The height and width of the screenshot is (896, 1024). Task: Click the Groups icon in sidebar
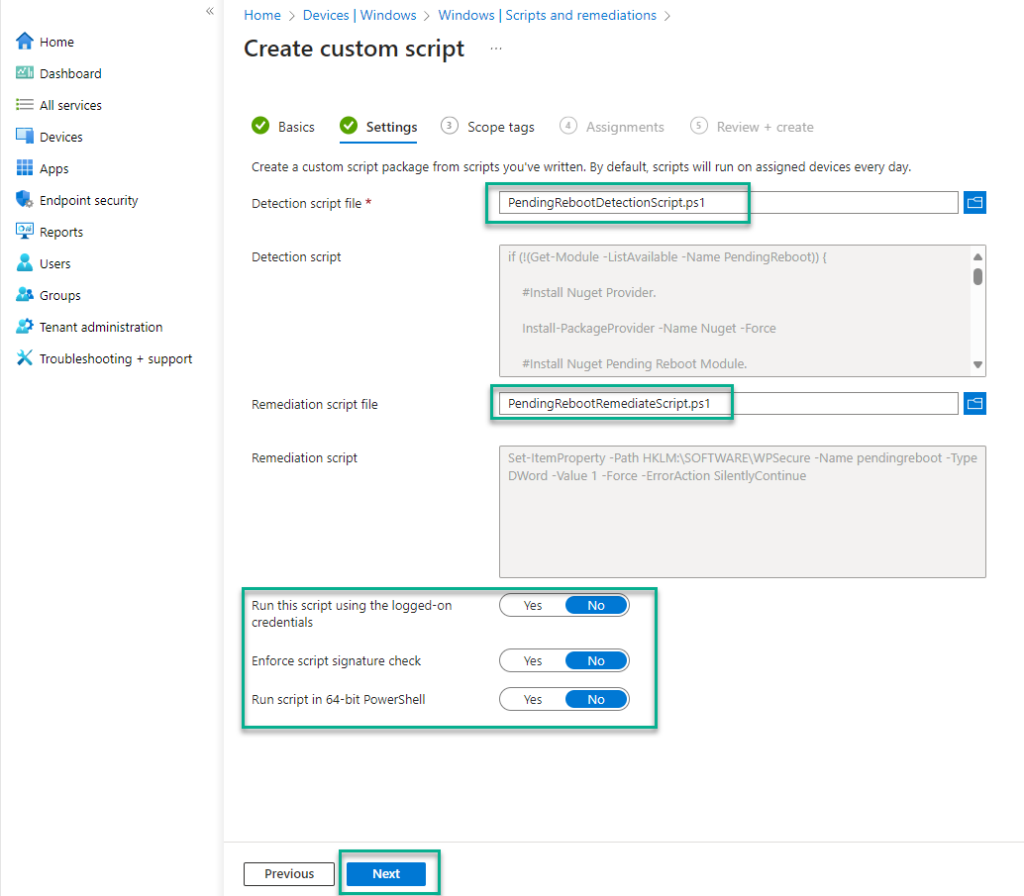point(25,295)
